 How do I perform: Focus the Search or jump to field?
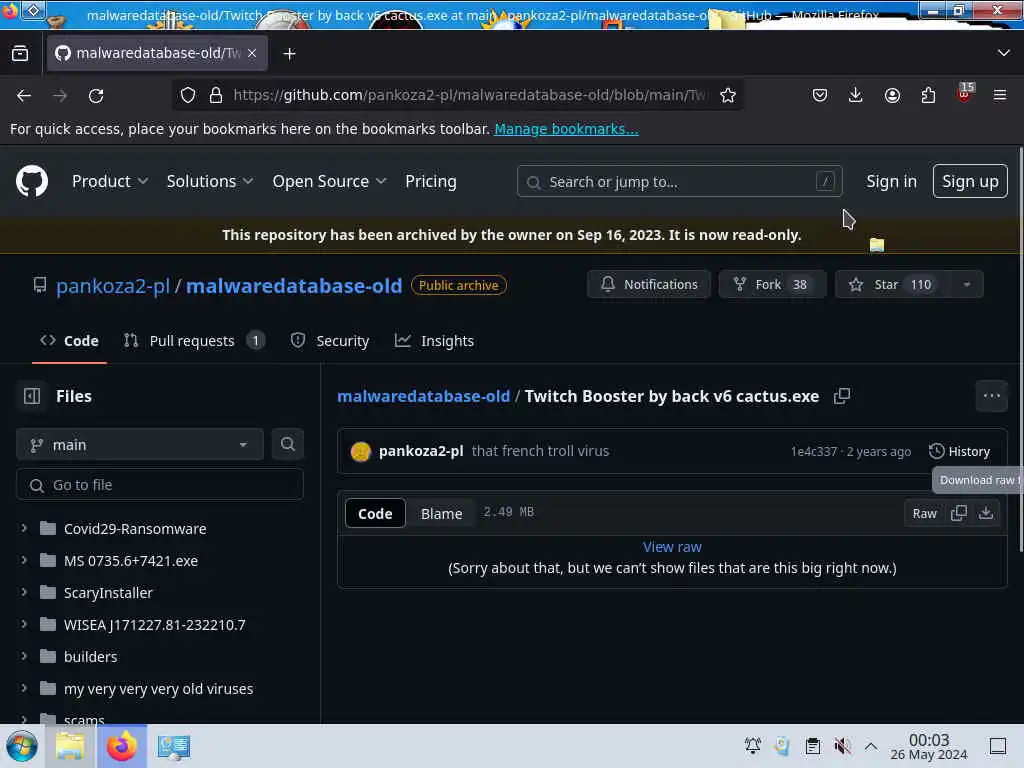coord(679,182)
